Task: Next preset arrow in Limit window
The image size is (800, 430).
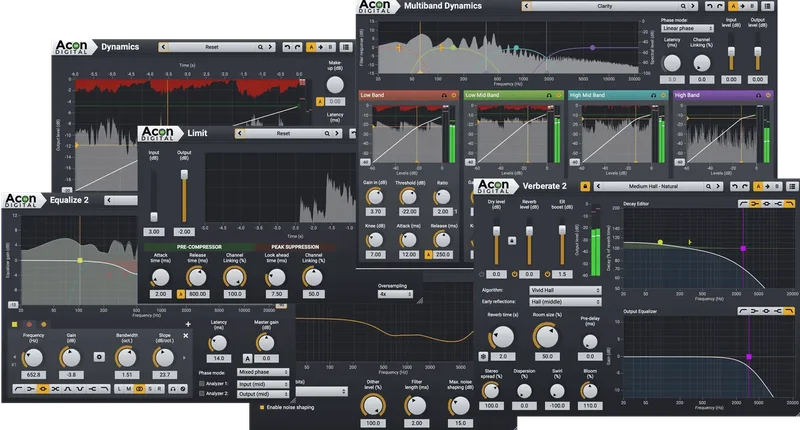Action: (337, 133)
